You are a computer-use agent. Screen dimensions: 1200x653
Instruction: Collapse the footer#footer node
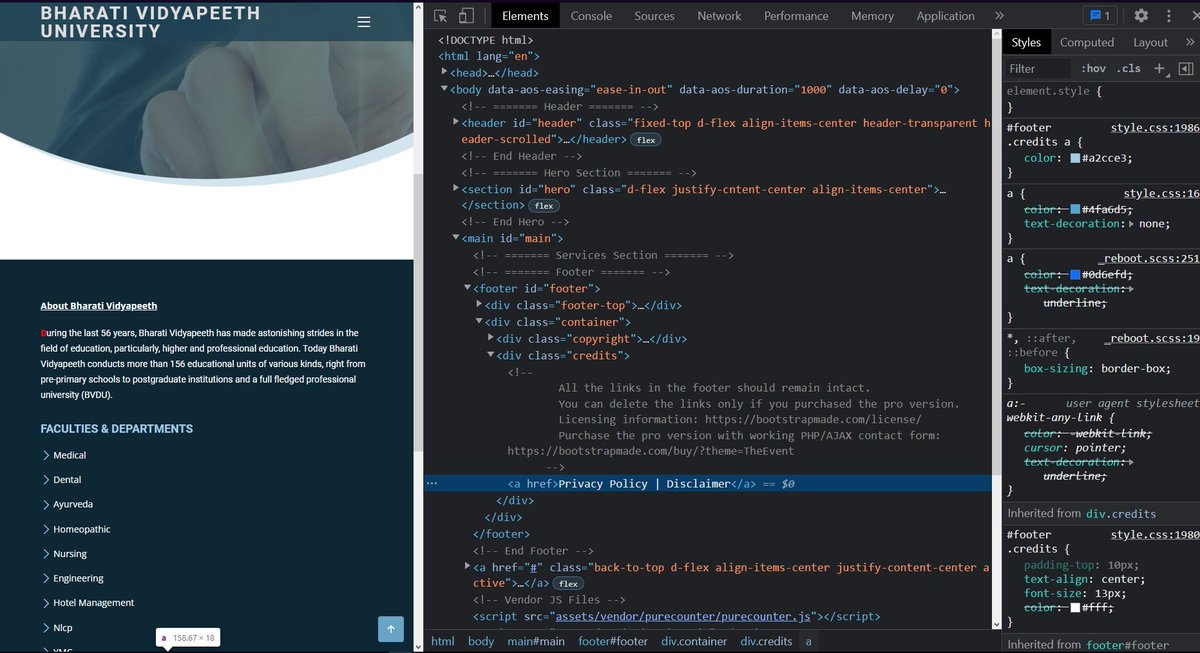coord(467,288)
